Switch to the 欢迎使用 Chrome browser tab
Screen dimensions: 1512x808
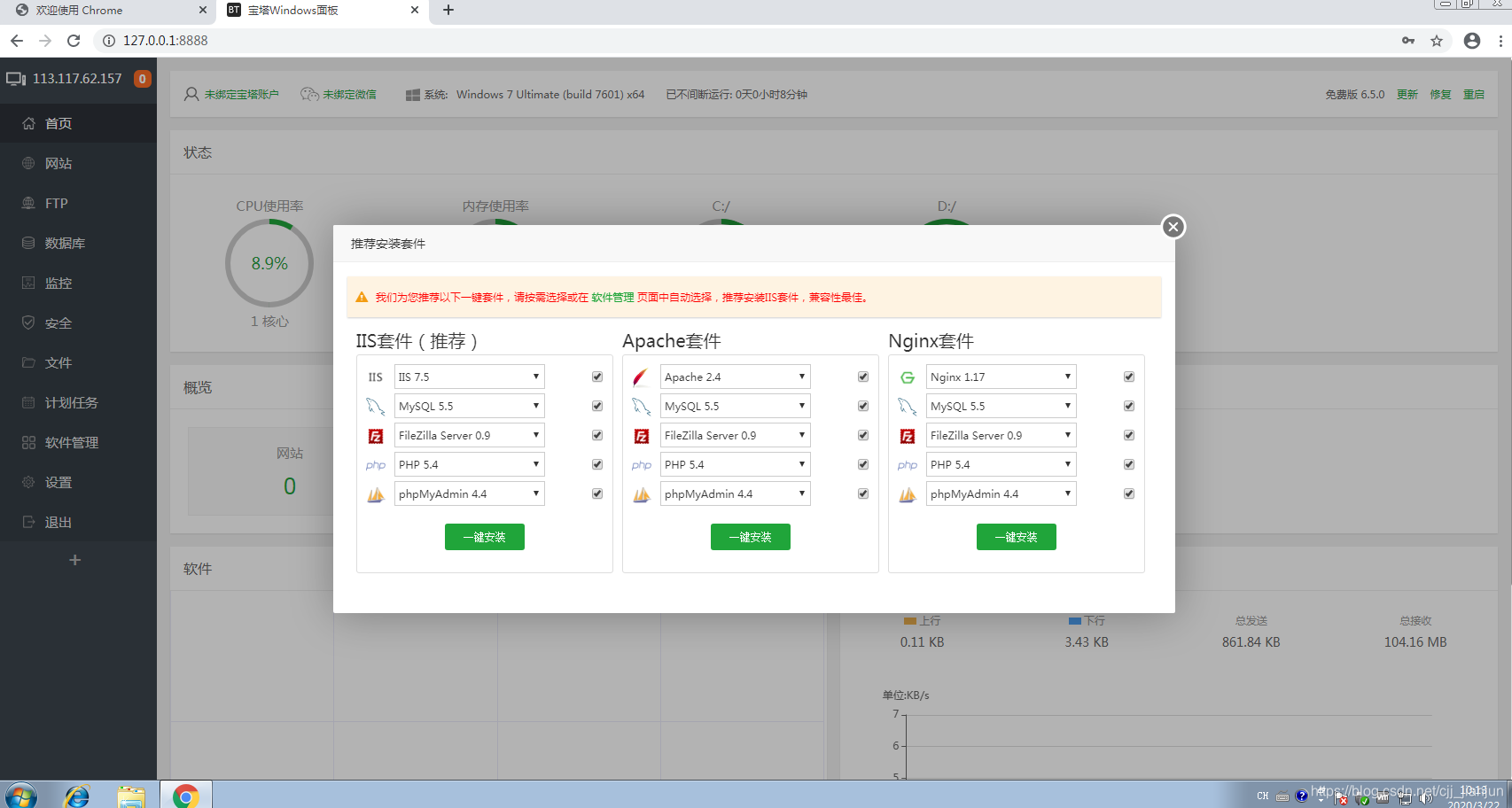pos(108,11)
